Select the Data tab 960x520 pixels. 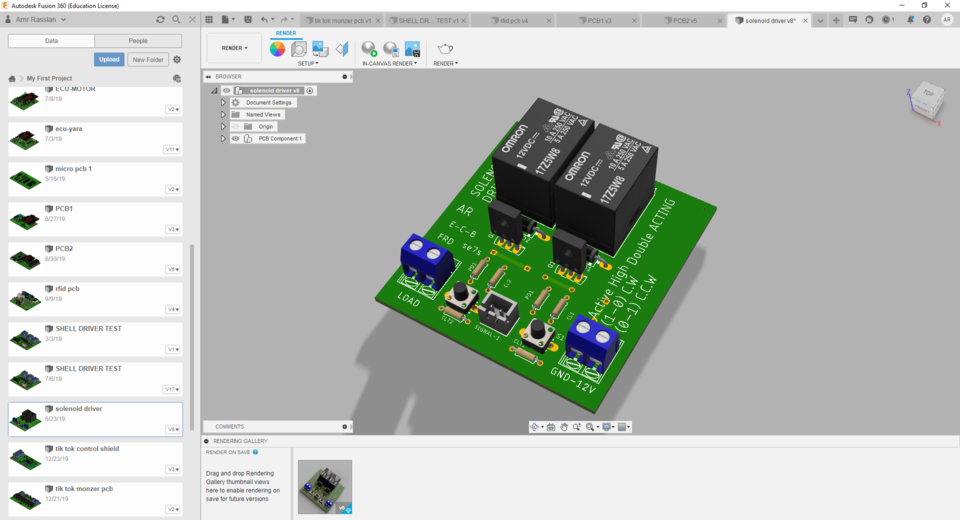(x=51, y=40)
